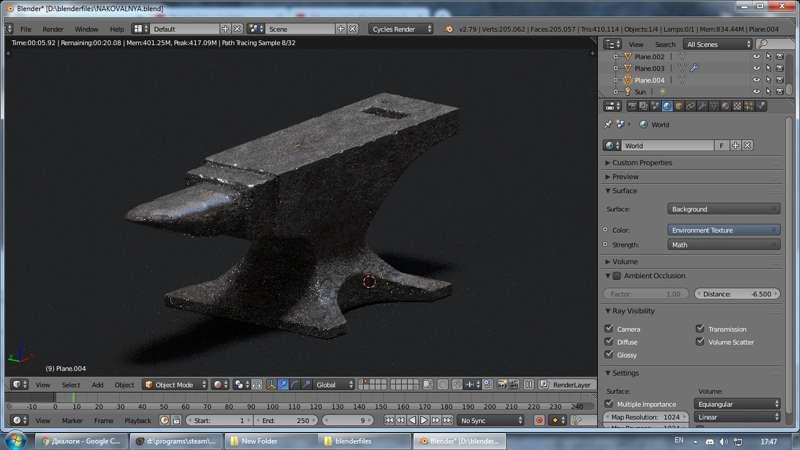Toggle visibility eye for Sun
The image size is (800, 450).
tap(756, 92)
